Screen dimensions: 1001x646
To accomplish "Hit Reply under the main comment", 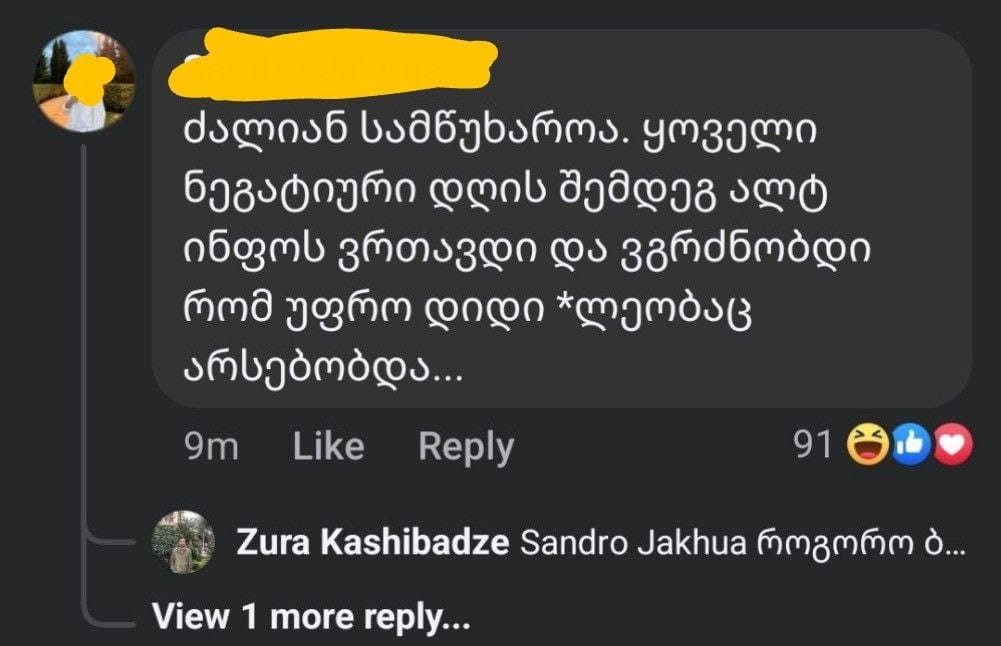I will click(465, 446).
